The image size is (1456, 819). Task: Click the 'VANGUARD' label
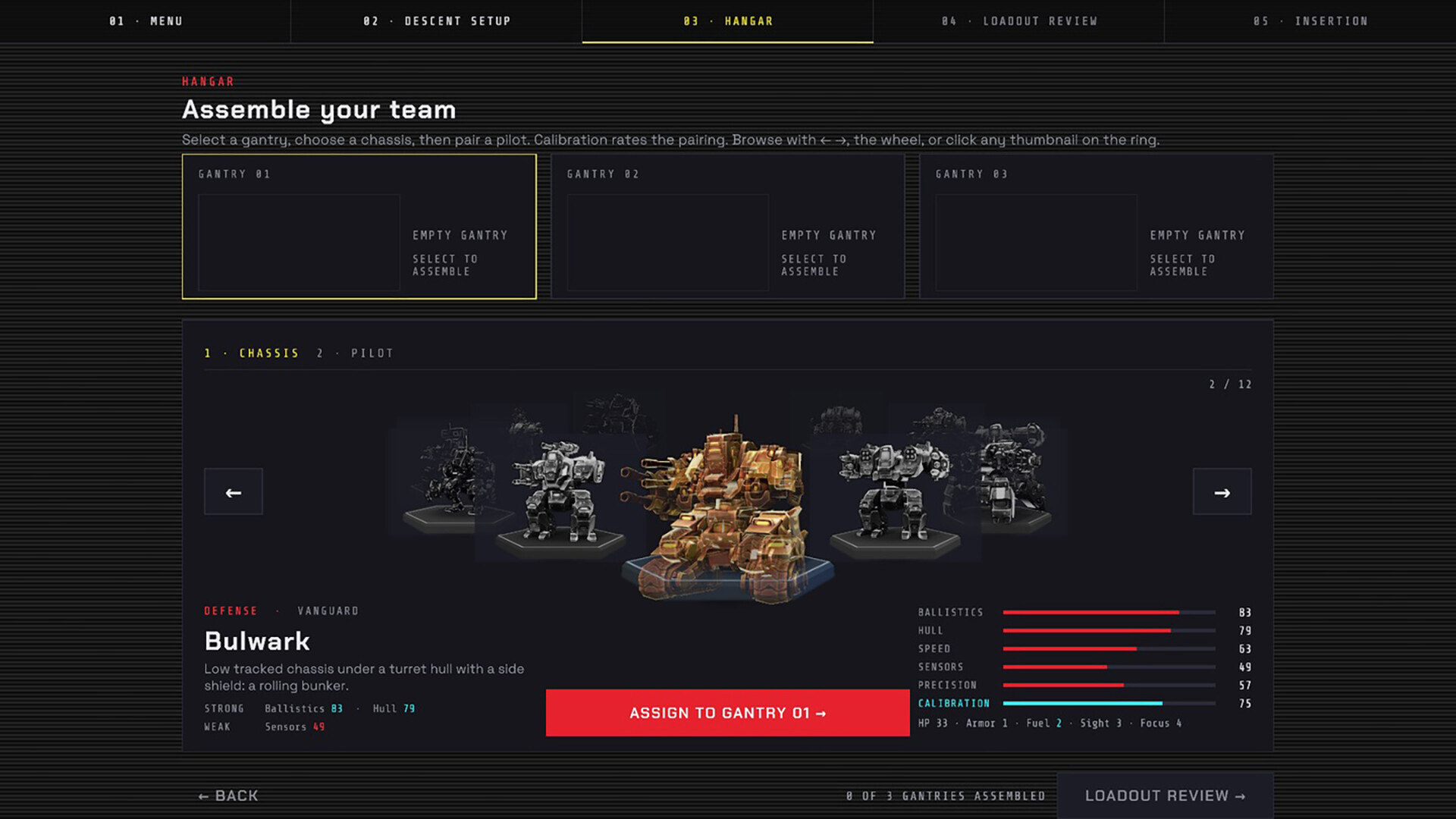pyautogui.click(x=328, y=611)
